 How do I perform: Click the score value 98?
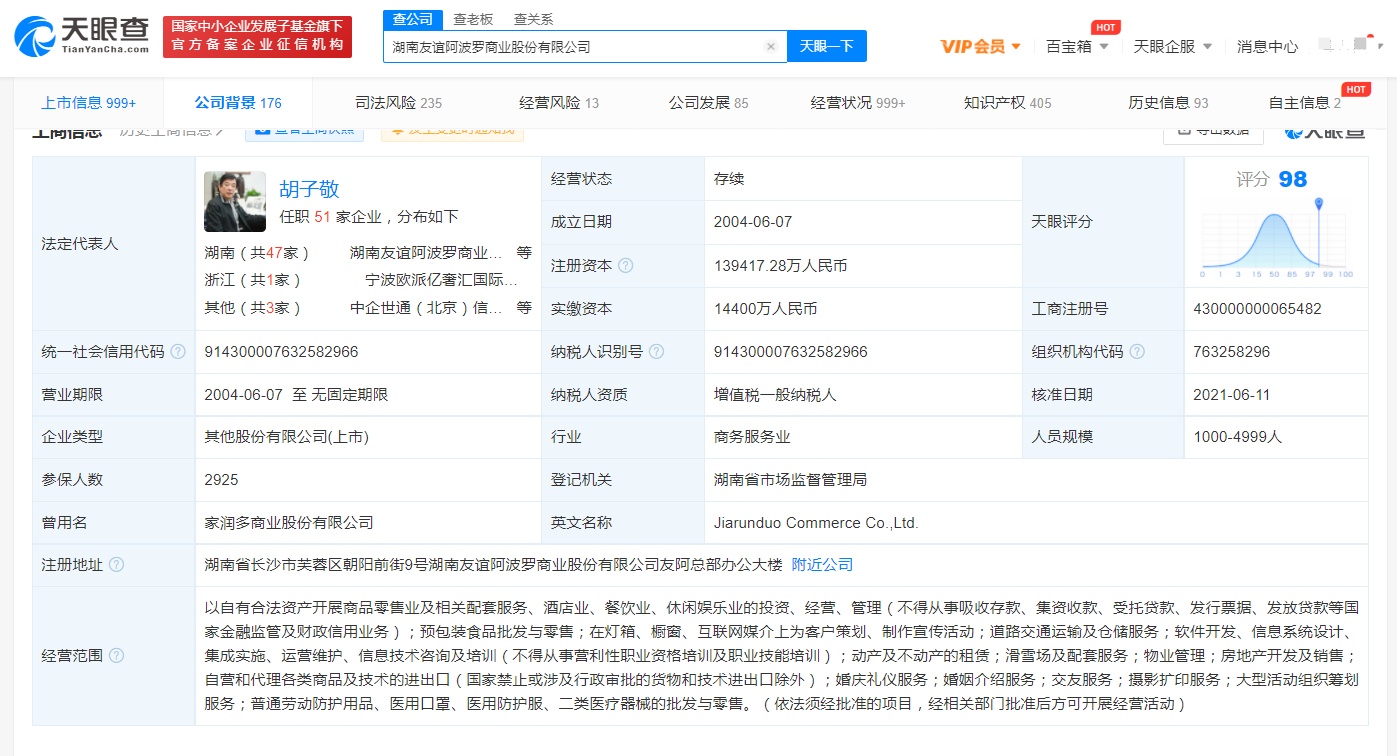click(x=1292, y=179)
